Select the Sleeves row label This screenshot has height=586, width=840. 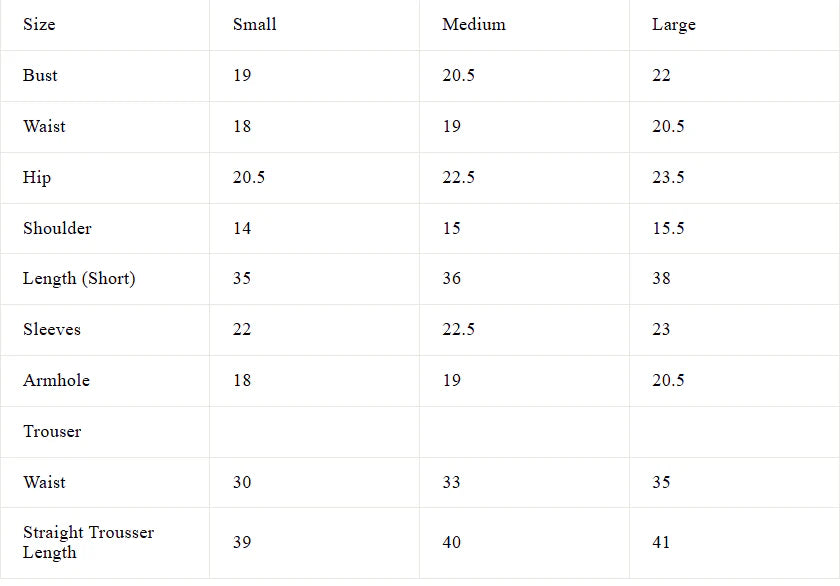[x=52, y=329]
